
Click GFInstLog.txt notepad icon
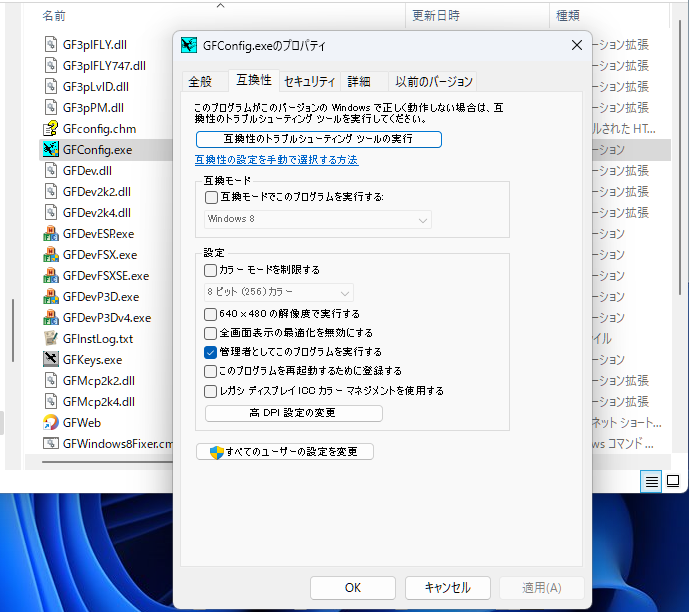(51, 339)
